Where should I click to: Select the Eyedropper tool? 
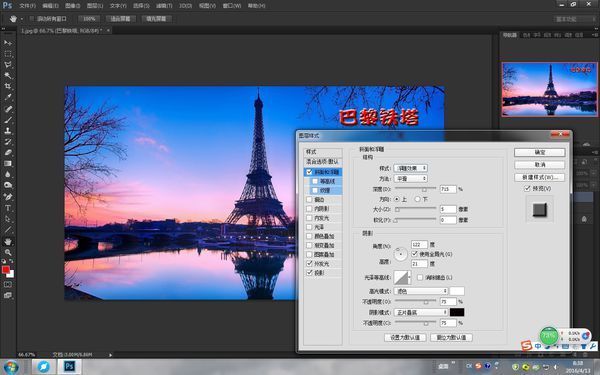tap(8, 98)
